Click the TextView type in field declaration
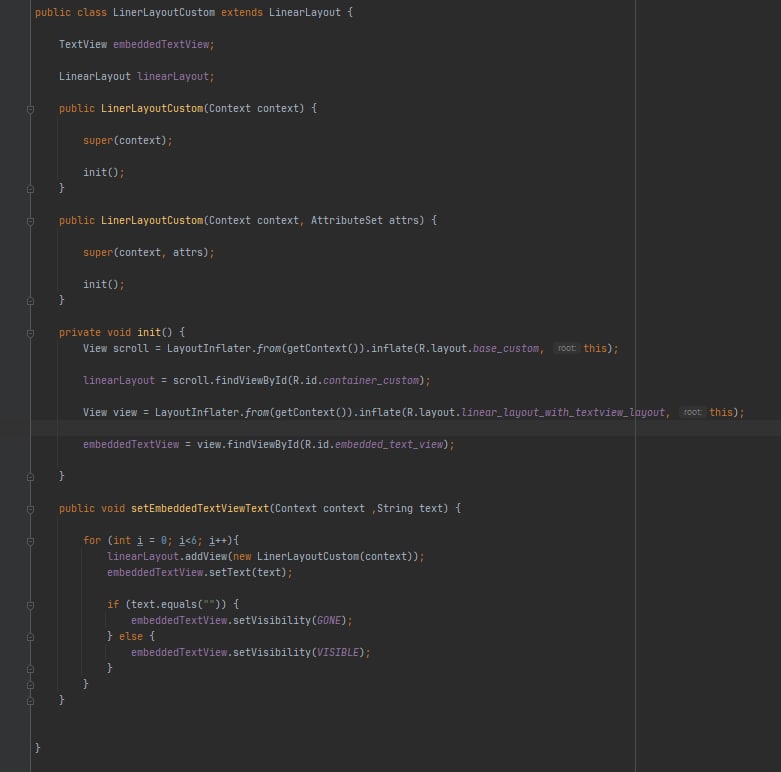The height and width of the screenshot is (772, 781). click(x=83, y=44)
